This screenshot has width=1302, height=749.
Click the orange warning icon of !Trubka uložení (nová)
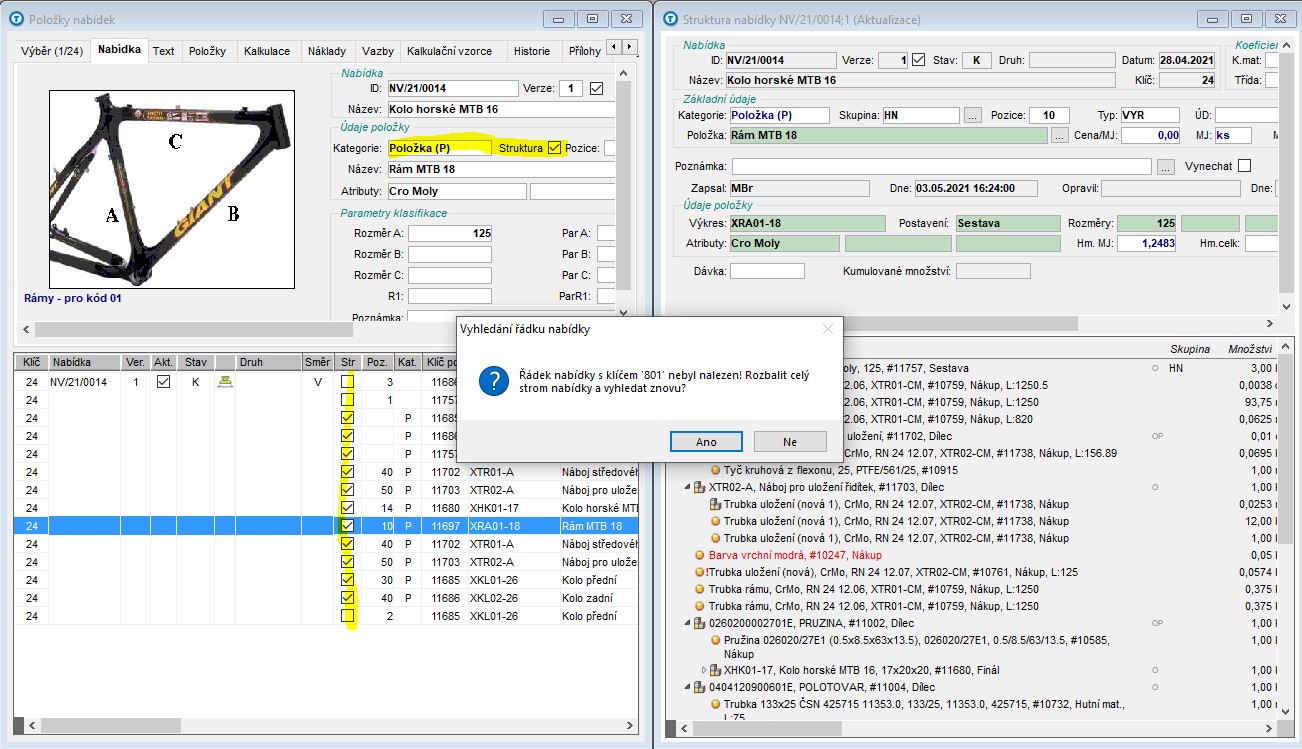(701, 572)
